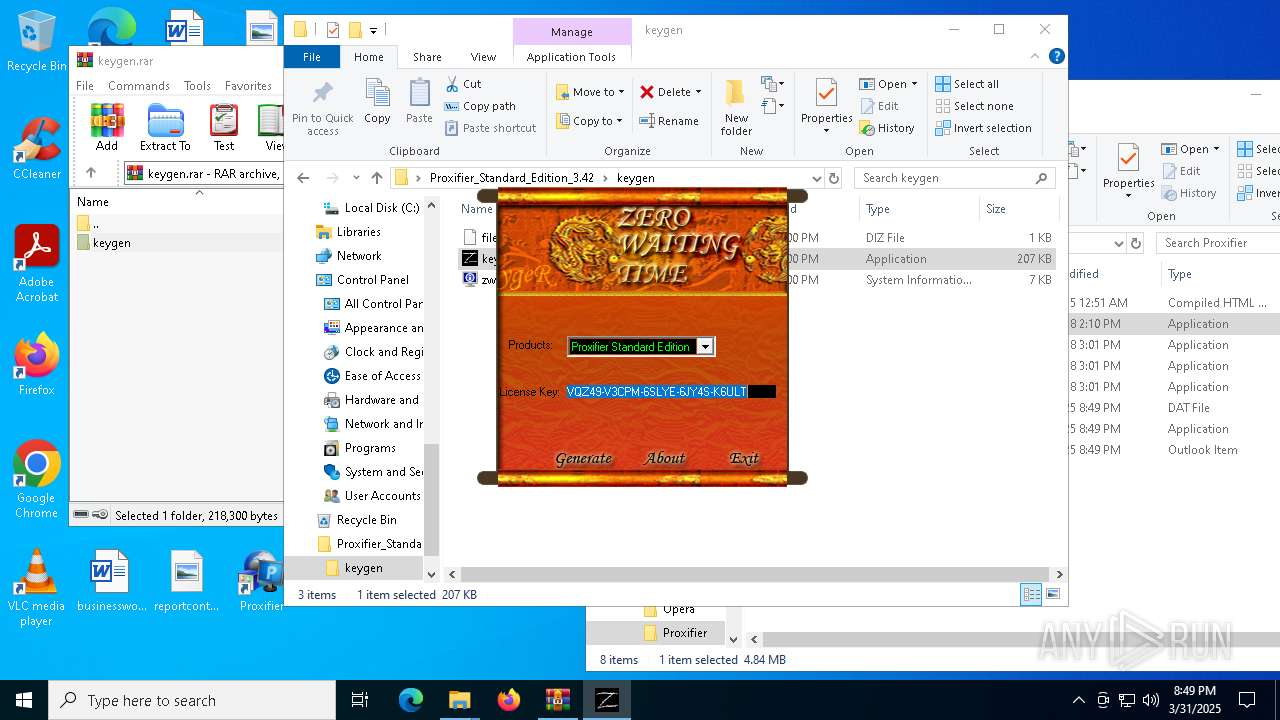Click the horizontal scrollbar in file list
This screenshot has width=1280, height=720.
point(756,574)
